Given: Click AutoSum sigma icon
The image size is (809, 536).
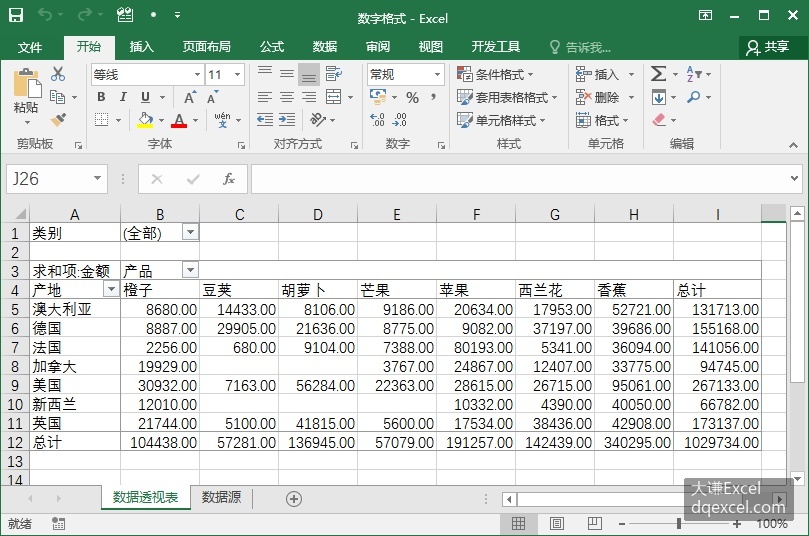Looking at the screenshot, I should click(x=658, y=74).
